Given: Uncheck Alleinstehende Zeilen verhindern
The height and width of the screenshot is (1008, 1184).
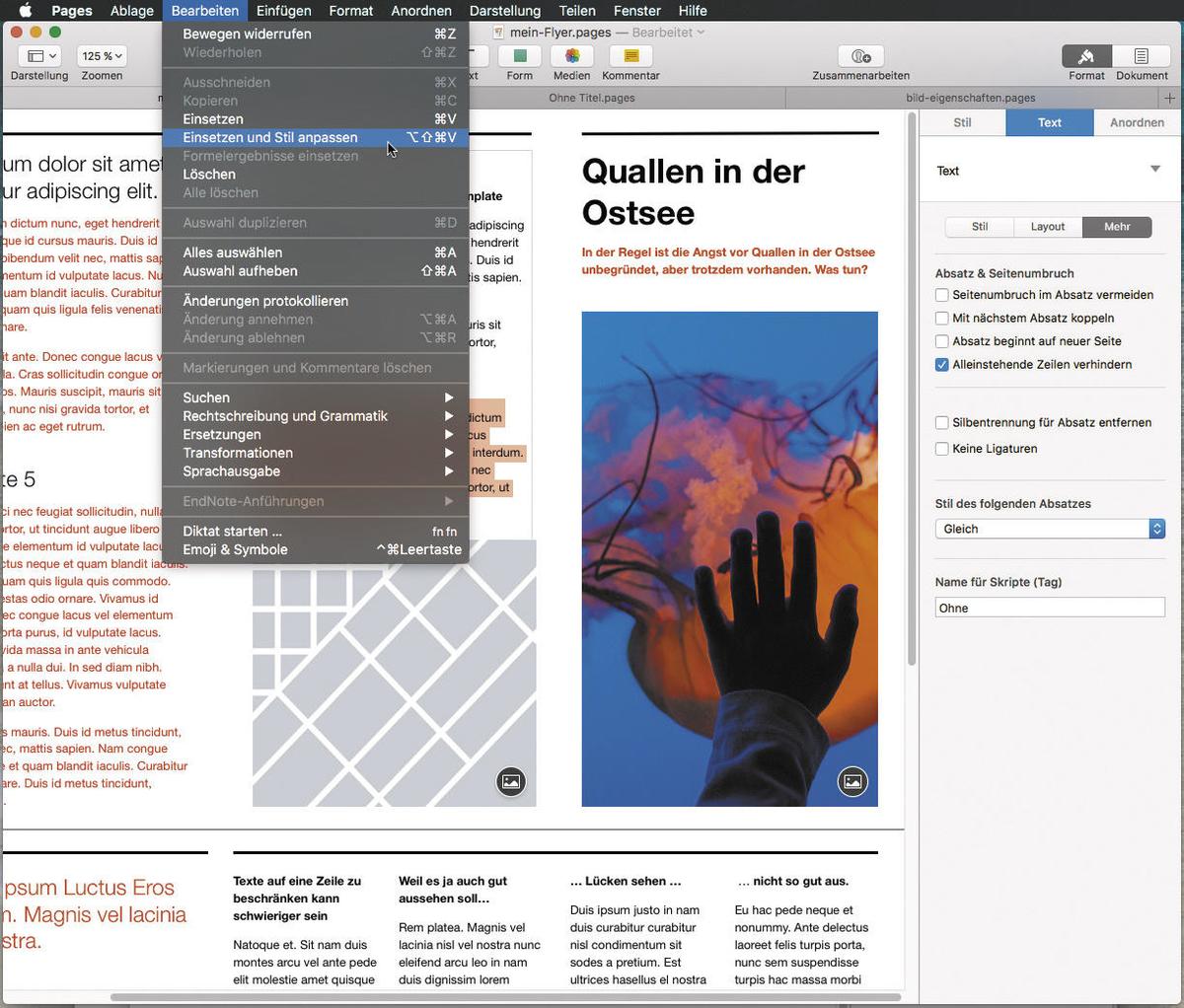Looking at the screenshot, I should click(x=942, y=365).
